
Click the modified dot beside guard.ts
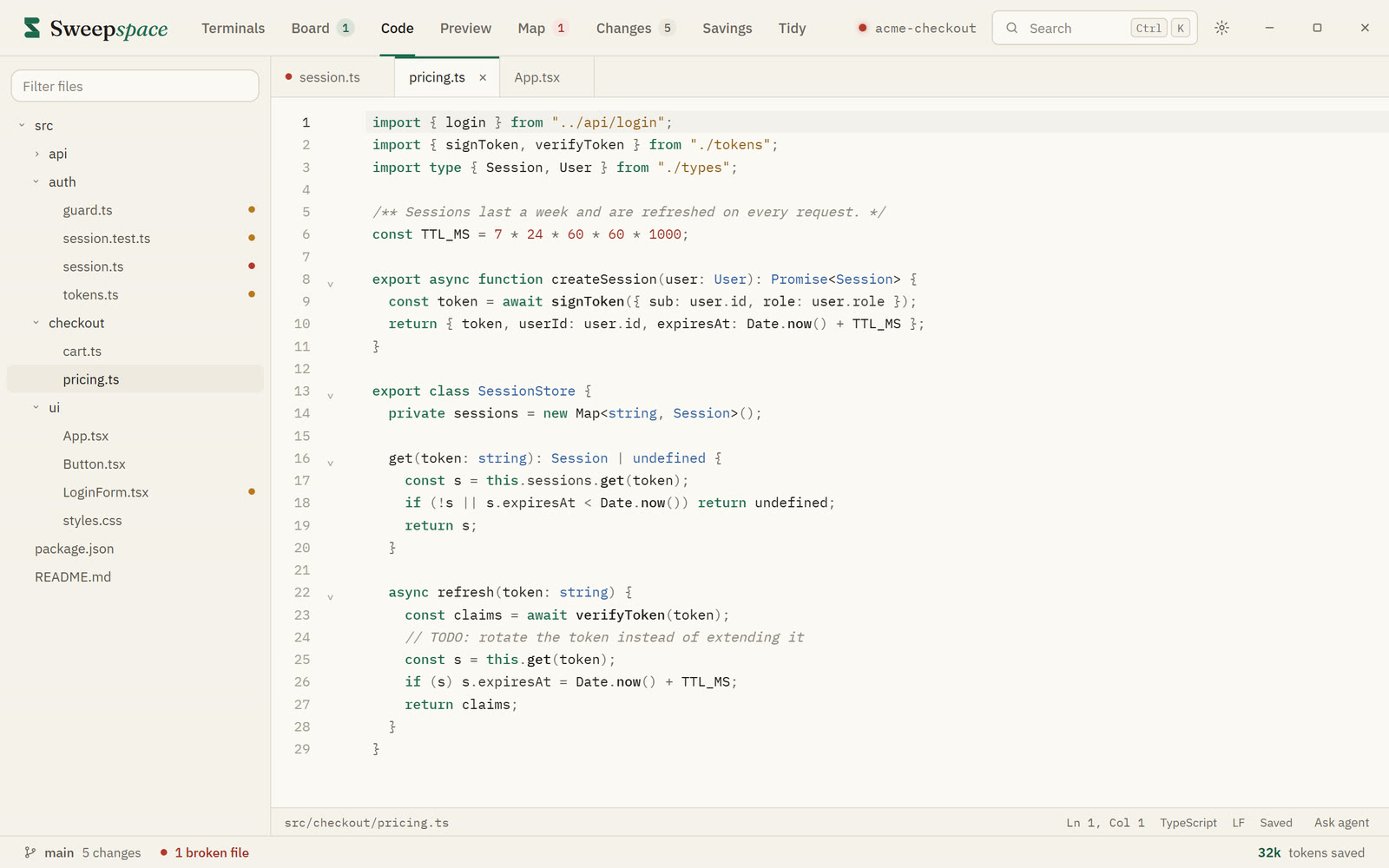(x=252, y=209)
